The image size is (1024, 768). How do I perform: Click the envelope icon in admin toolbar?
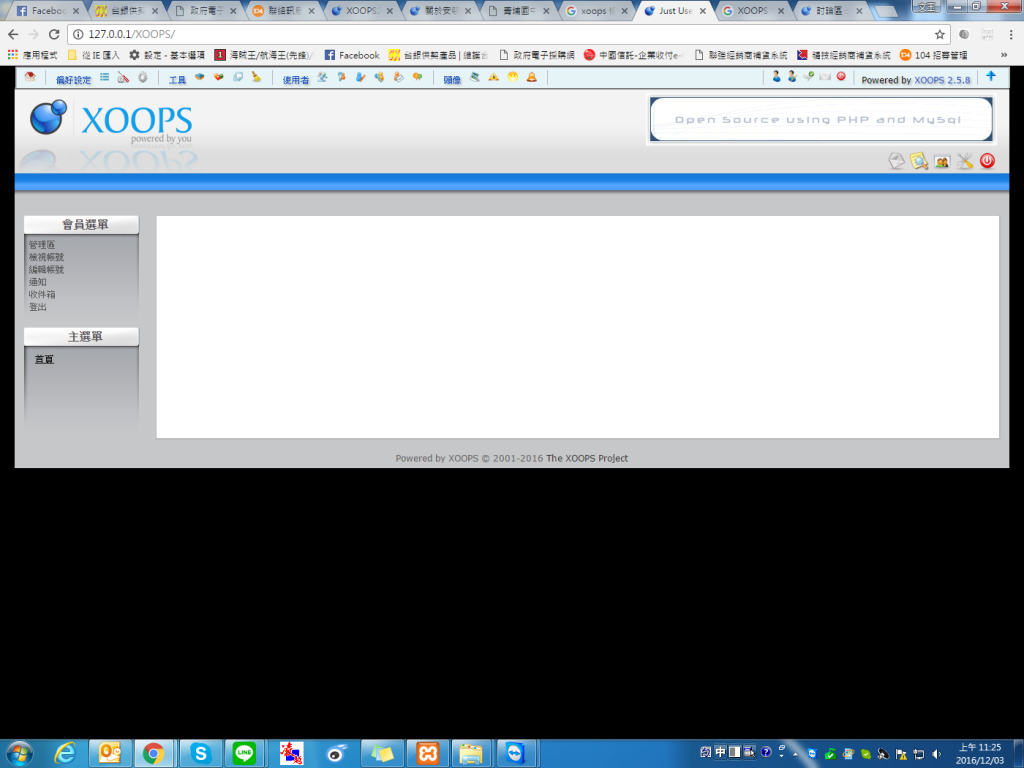click(824, 77)
